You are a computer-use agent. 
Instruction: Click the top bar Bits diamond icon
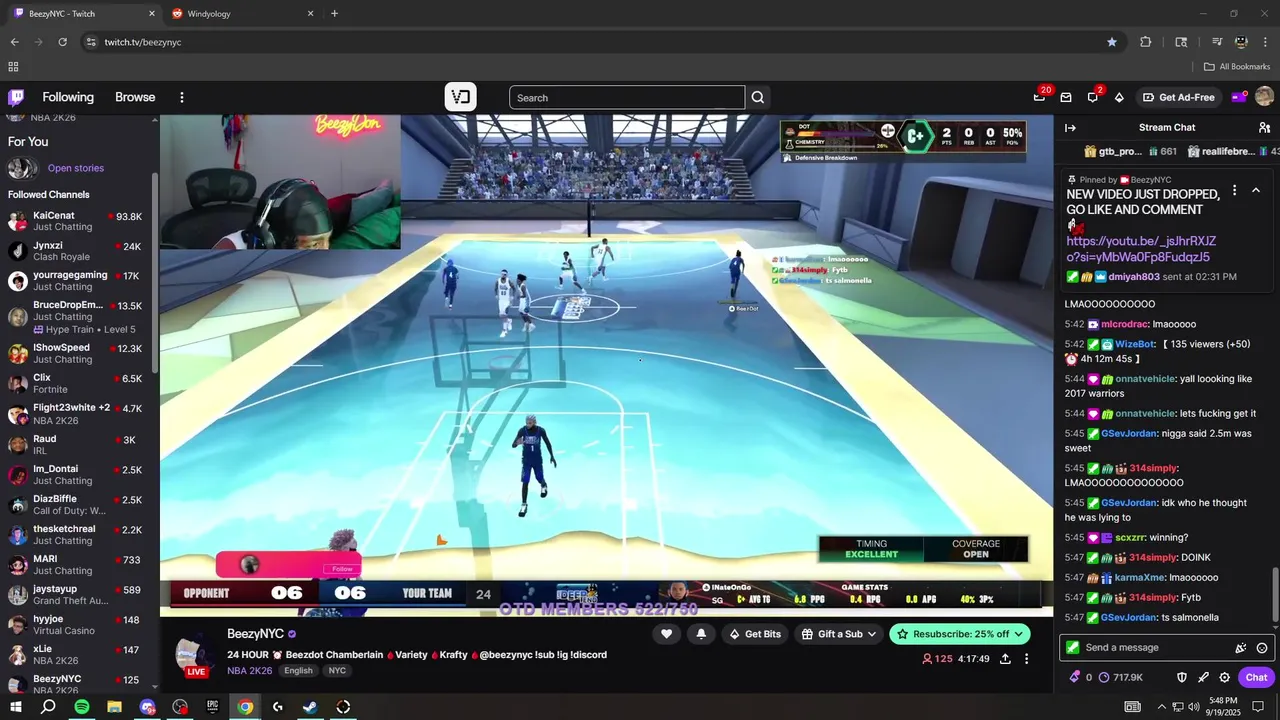click(x=1119, y=97)
